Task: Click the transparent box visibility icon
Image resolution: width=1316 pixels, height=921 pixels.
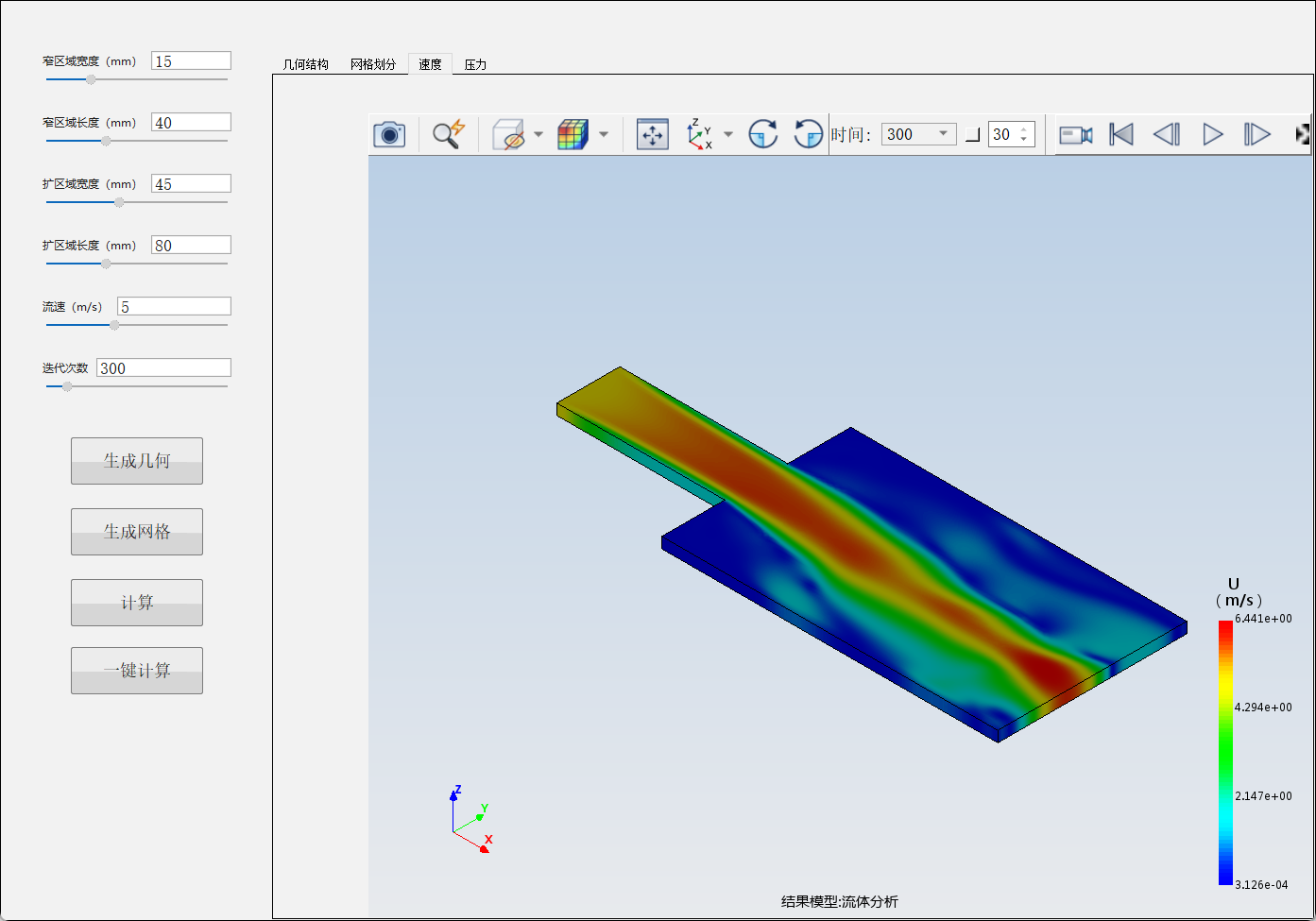Action: [x=508, y=134]
